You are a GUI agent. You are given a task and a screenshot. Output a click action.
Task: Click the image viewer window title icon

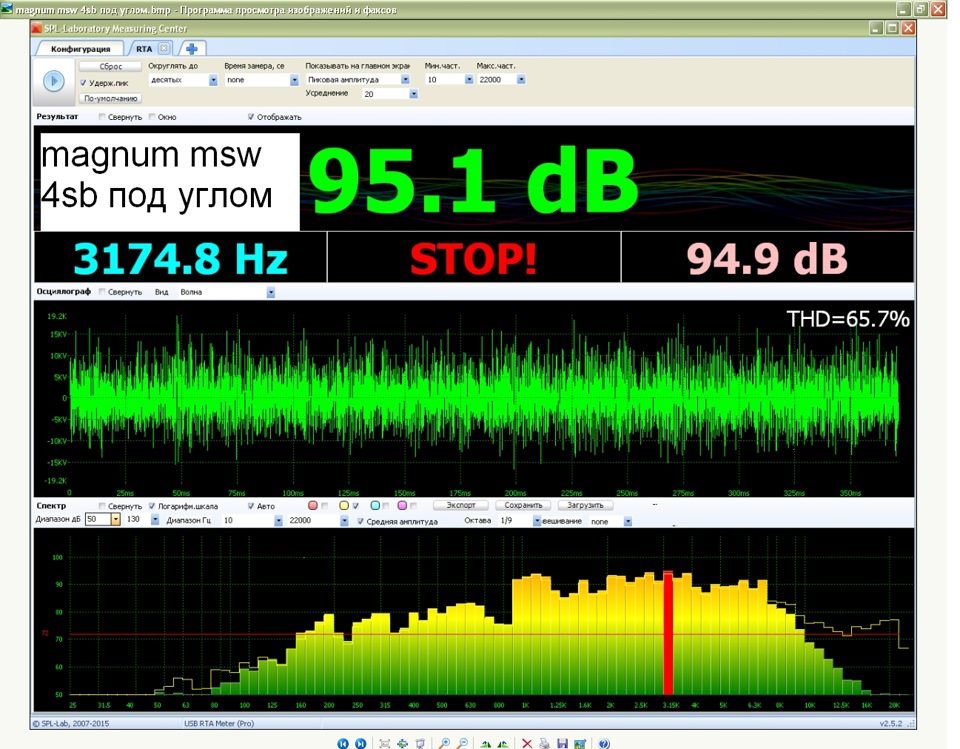(7, 9)
